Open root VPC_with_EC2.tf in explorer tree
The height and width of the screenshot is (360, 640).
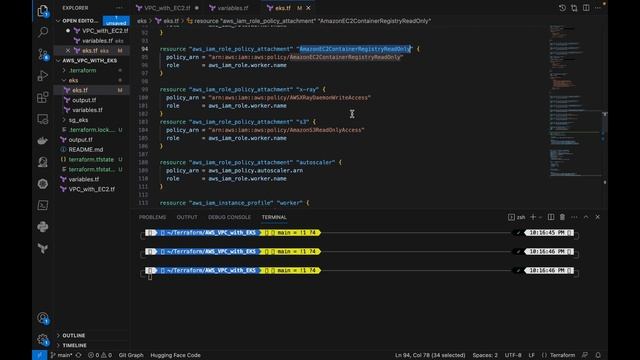(91, 189)
